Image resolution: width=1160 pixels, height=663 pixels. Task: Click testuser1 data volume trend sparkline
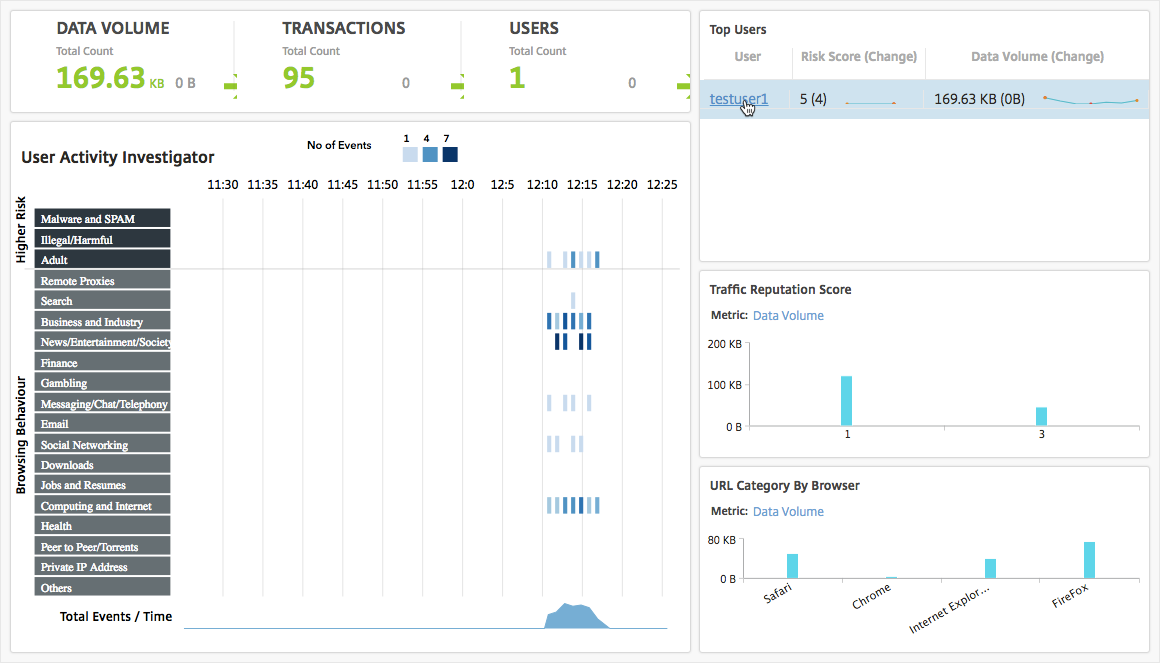point(1091,100)
